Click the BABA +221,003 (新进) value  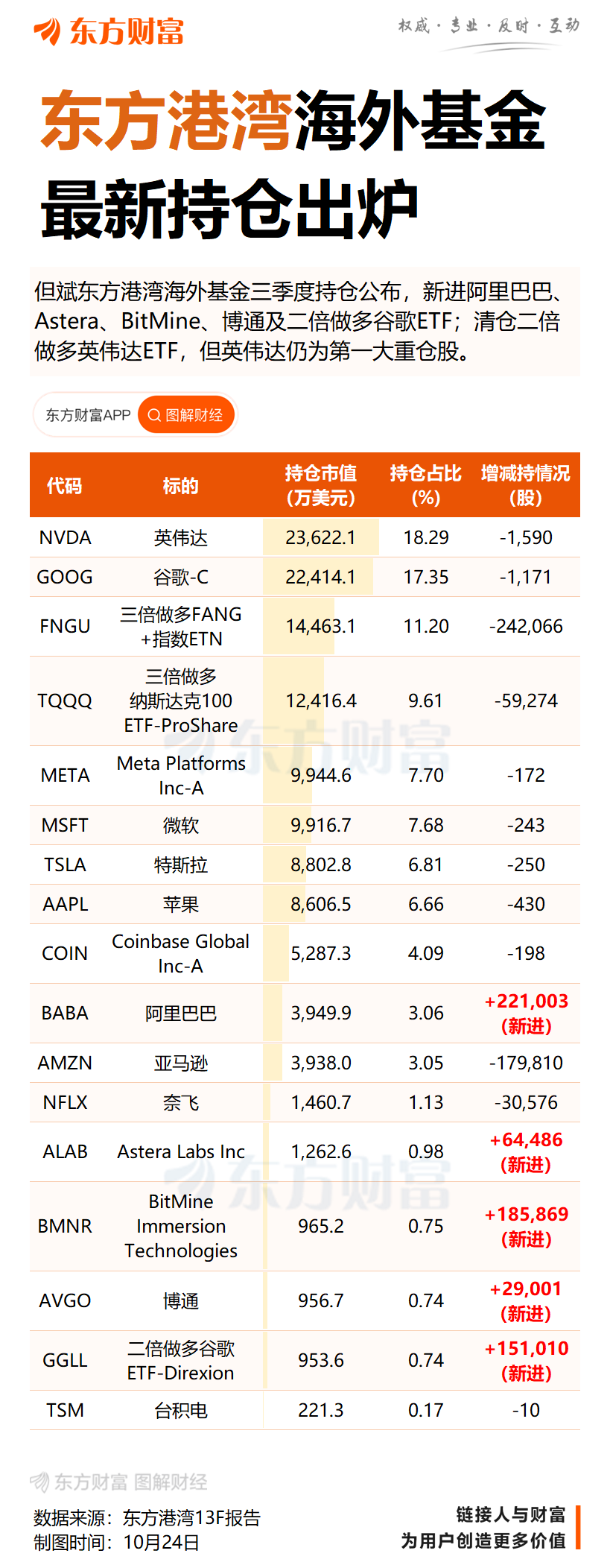click(x=526, y=1013)
